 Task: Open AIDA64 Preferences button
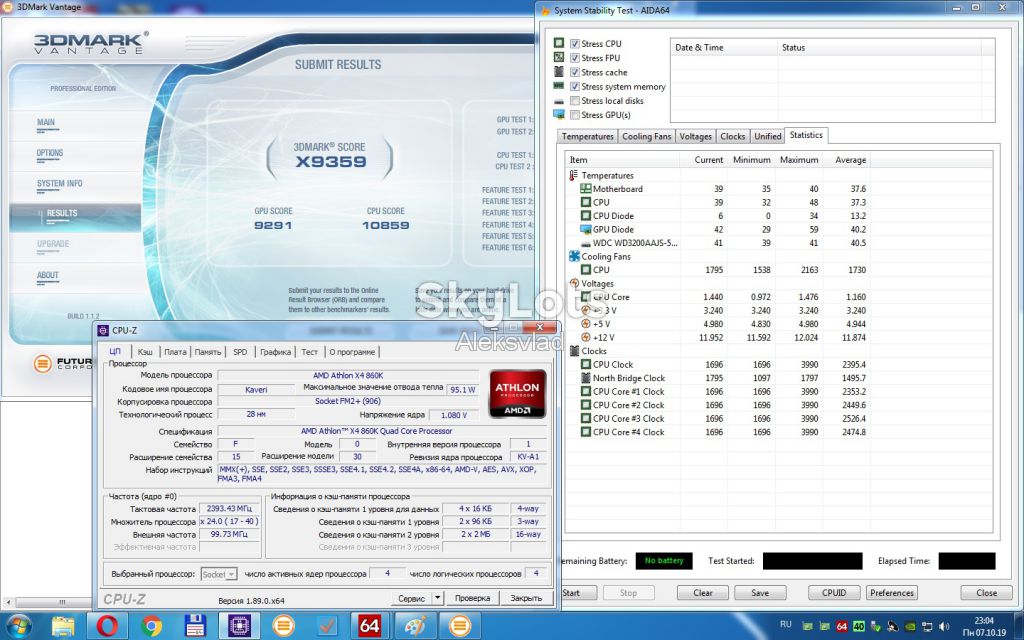pyautogui.click(x=891, y=593)
